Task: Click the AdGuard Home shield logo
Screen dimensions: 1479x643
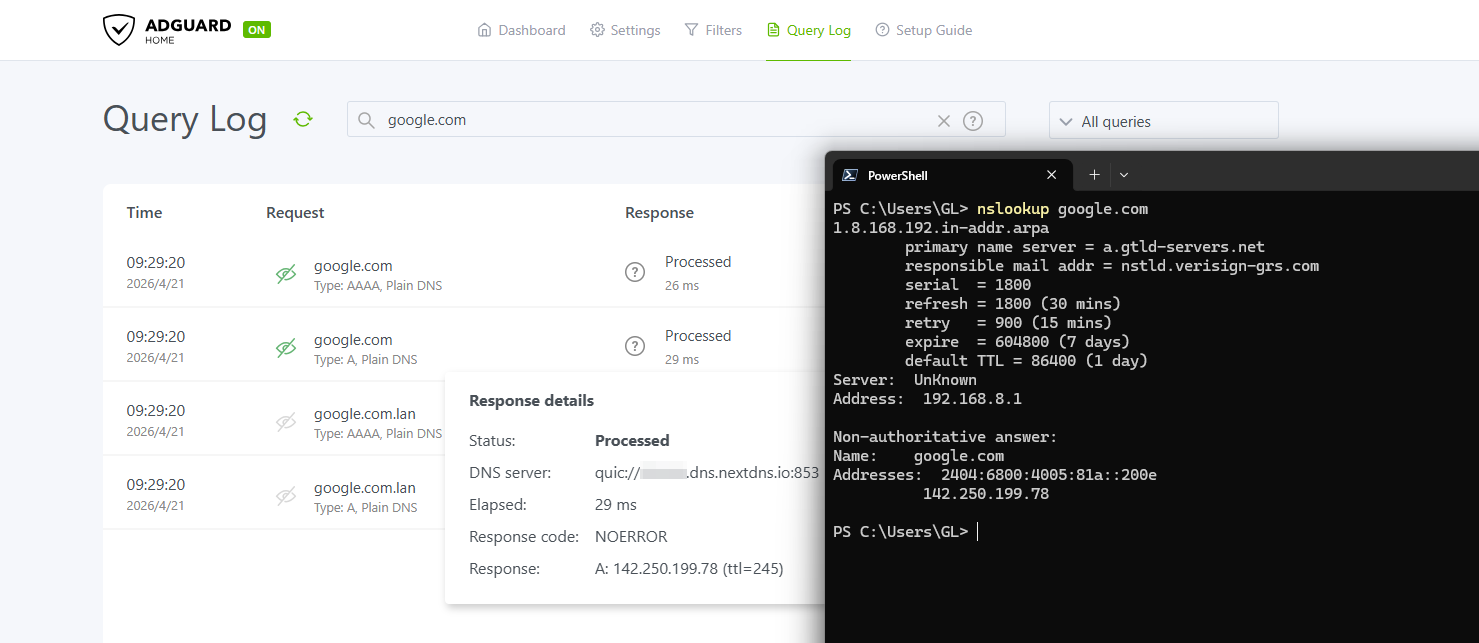Action: pos(118,30)
